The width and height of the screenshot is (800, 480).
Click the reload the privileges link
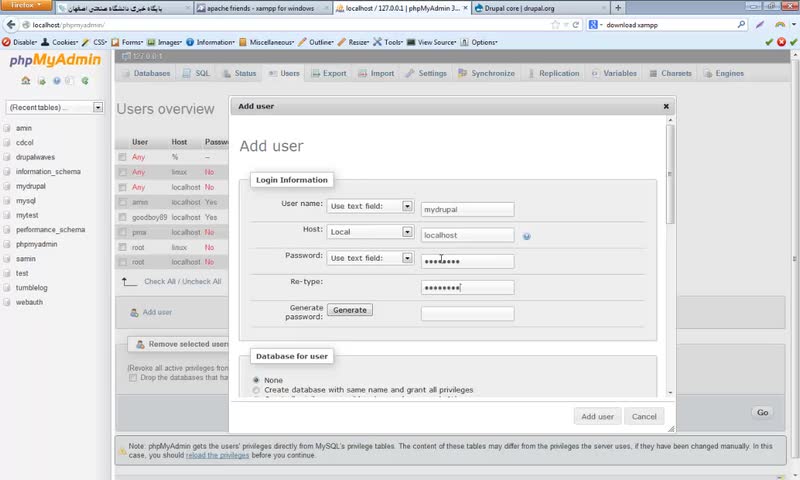217,456
